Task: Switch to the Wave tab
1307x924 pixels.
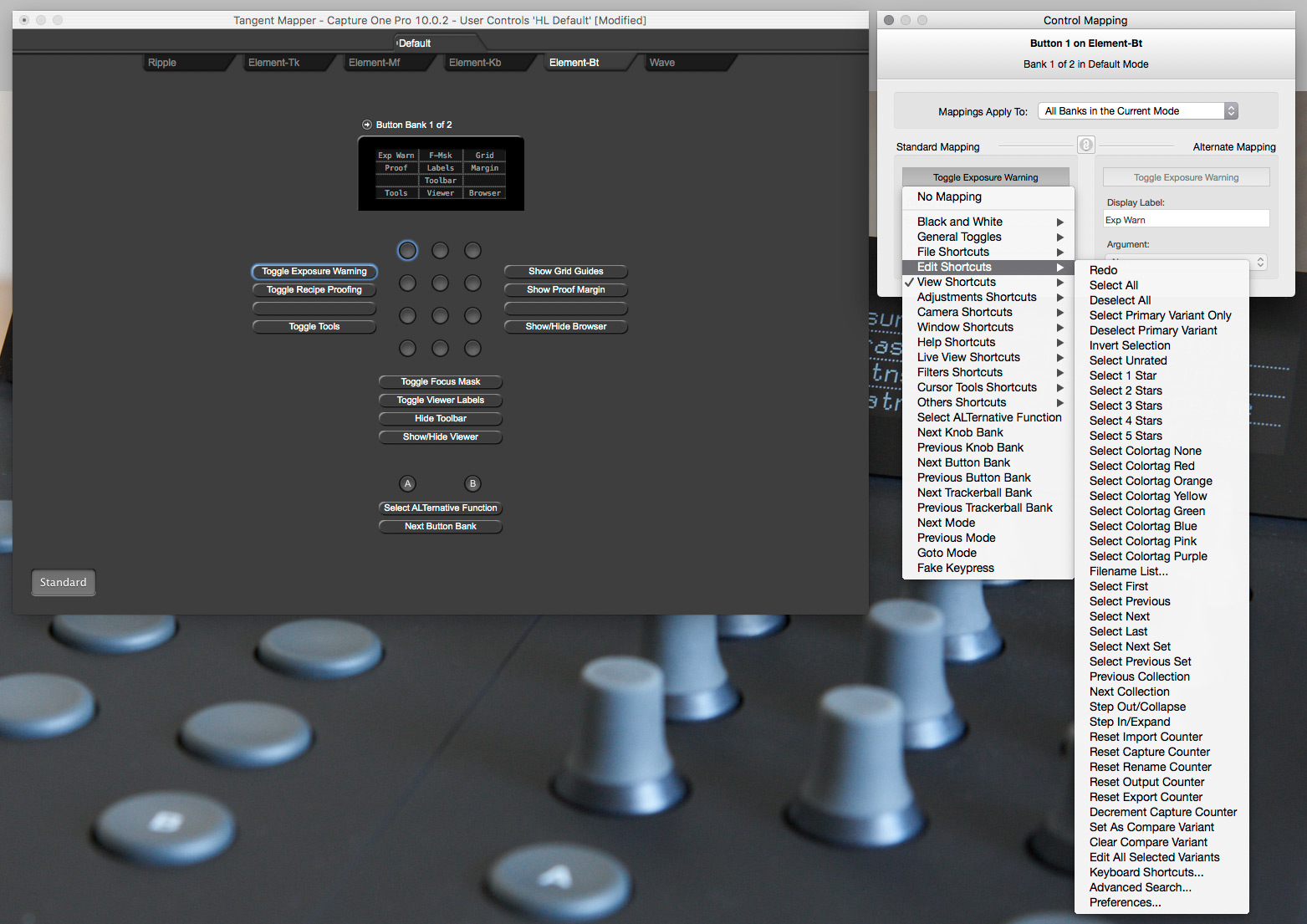Action: 662,62
